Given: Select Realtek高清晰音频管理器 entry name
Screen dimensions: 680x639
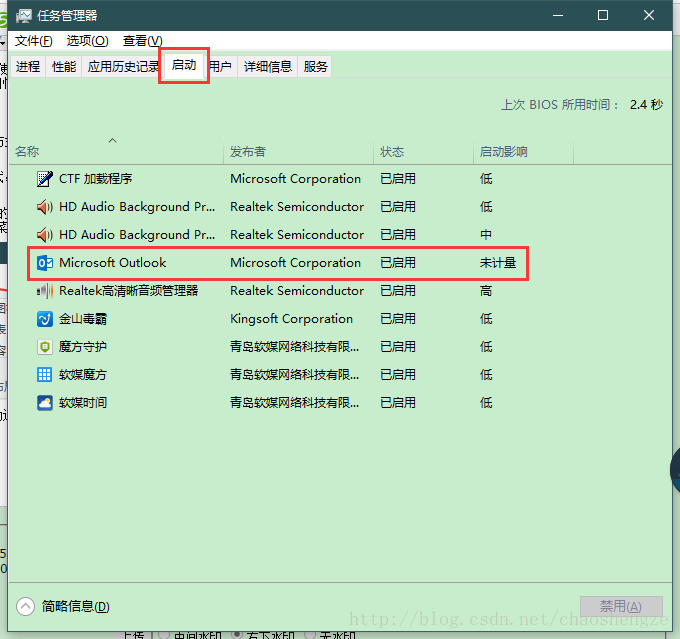Looking at the screenshot, I should coord(128,291).
